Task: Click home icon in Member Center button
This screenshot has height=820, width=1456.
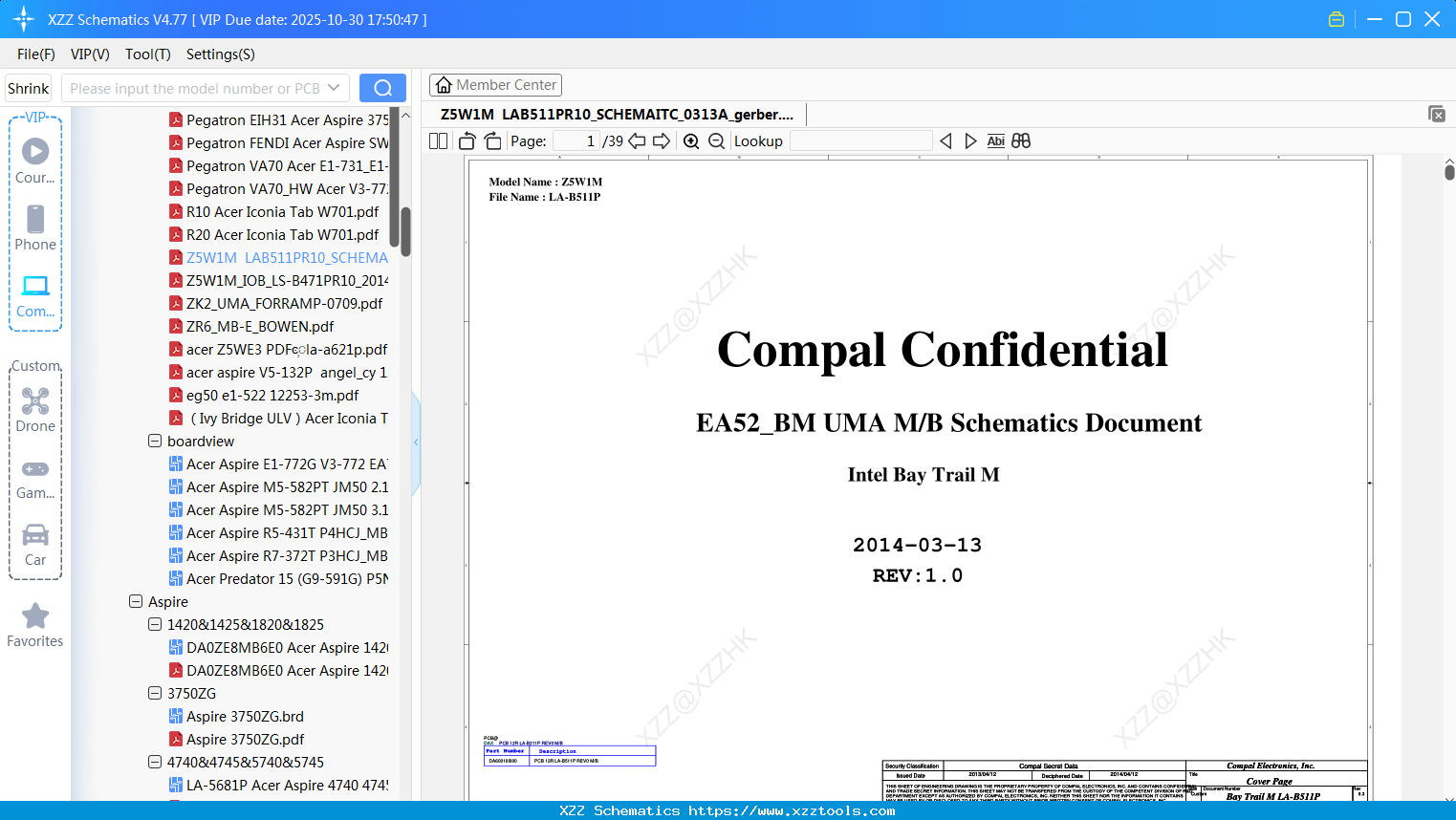Action: click(444, 85)
